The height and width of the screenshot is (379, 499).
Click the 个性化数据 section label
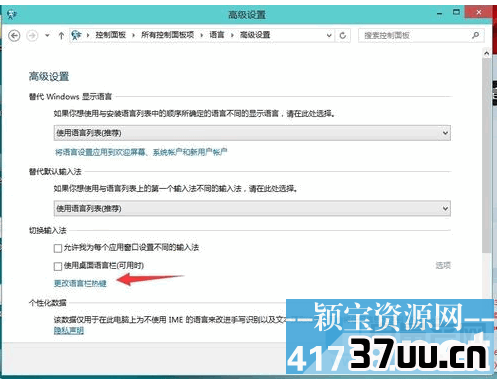point(48,303)
